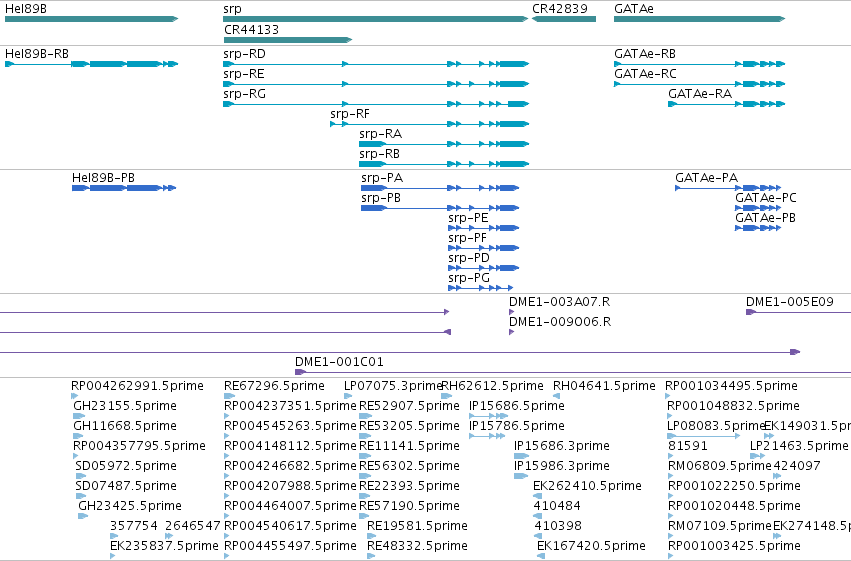Select the srp-PG protein feature
The image size is (851, 561).
[480, 288]
